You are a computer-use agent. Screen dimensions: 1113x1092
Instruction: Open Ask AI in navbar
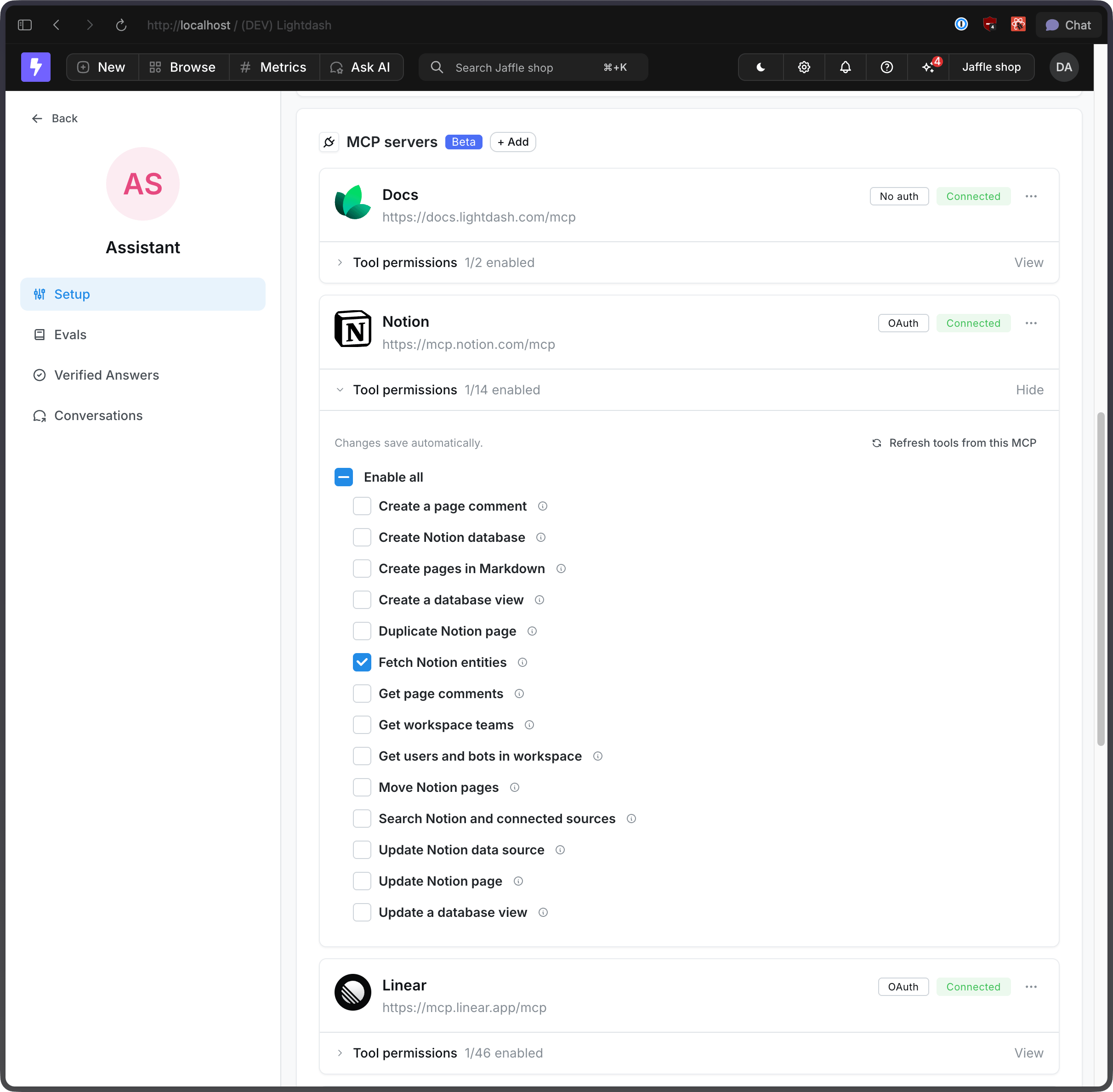(x=361, y=67)
